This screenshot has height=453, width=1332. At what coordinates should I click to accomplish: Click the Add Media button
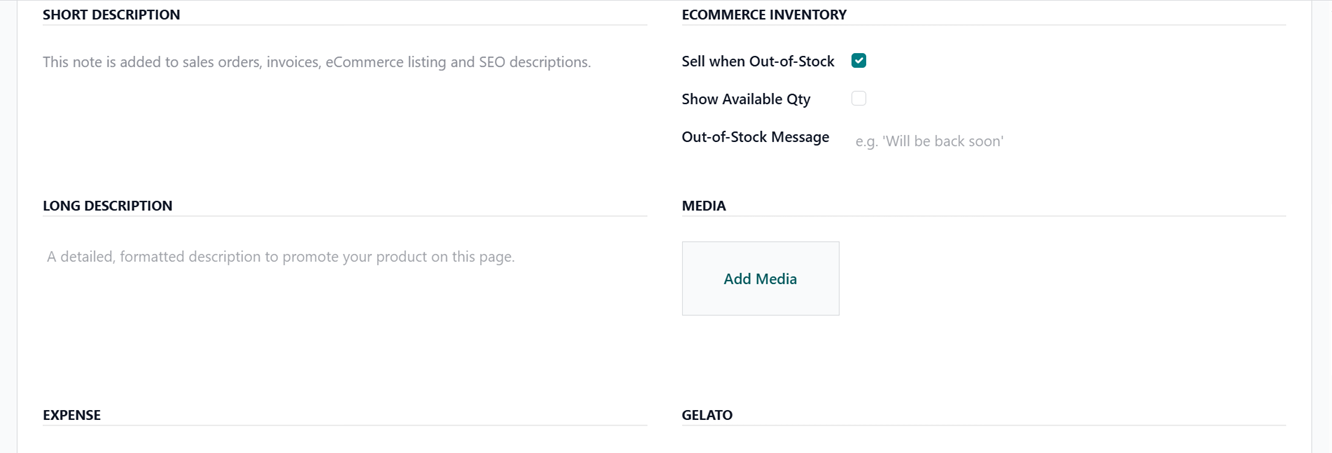point(760,279)
